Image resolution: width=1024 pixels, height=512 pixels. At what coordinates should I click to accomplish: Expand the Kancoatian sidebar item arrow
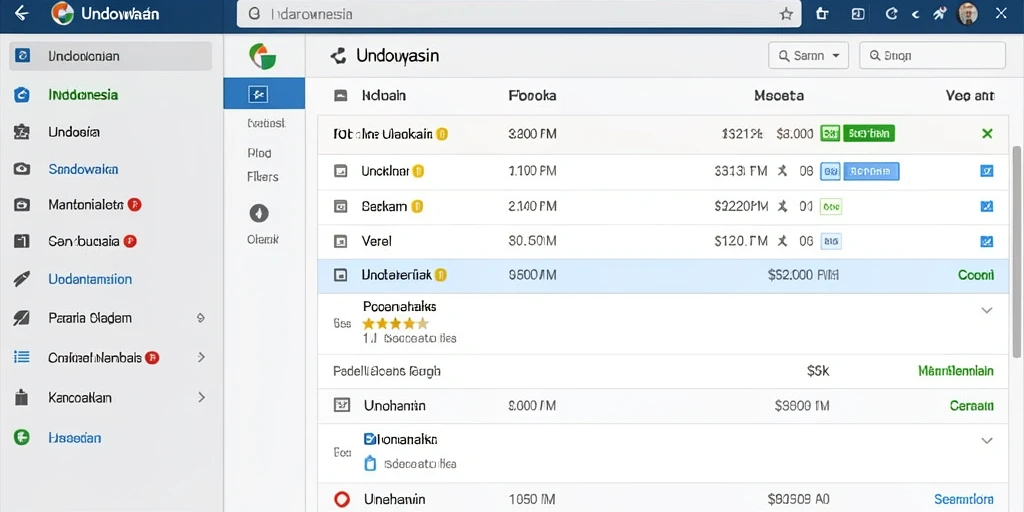[201, 397]
